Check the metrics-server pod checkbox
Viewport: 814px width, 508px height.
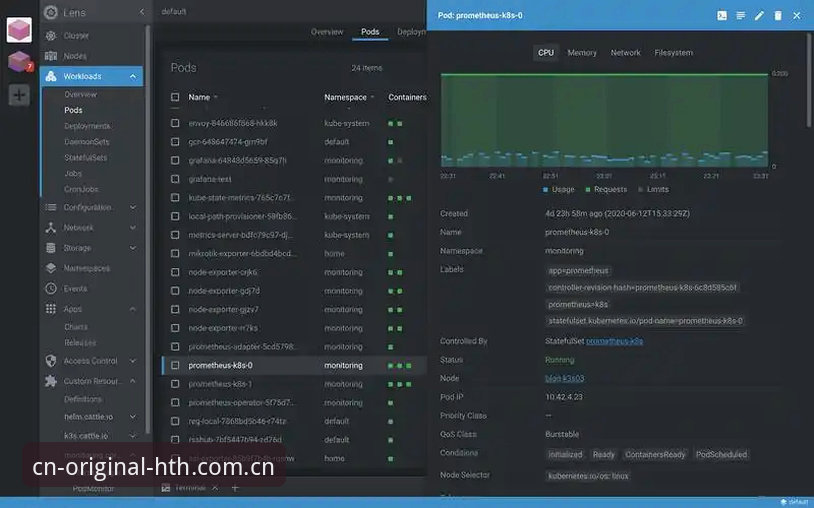pos(175,235)
